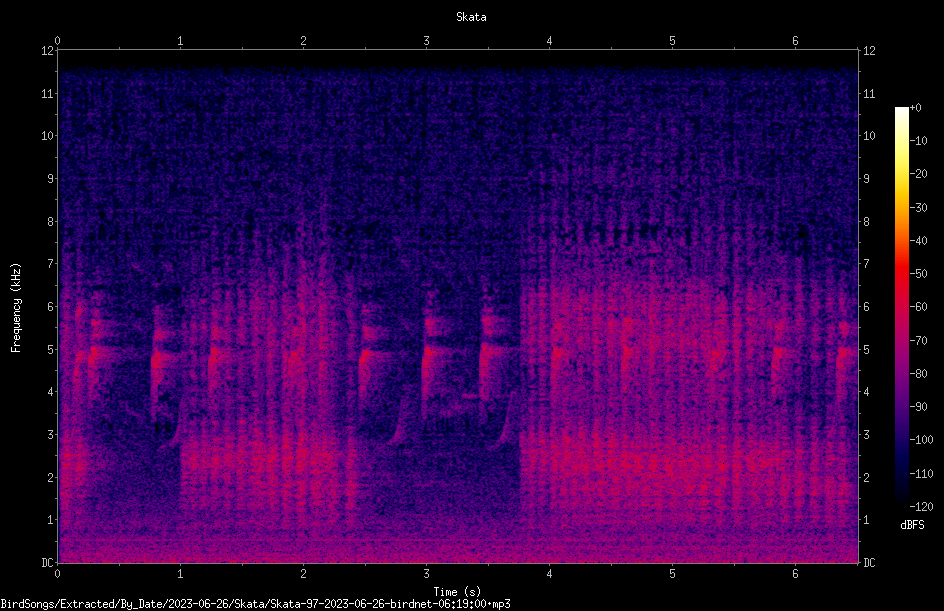Screen dimensions: 944x611
Task: Click the dBFS color scale bar
Action: (x=901, y=306)
